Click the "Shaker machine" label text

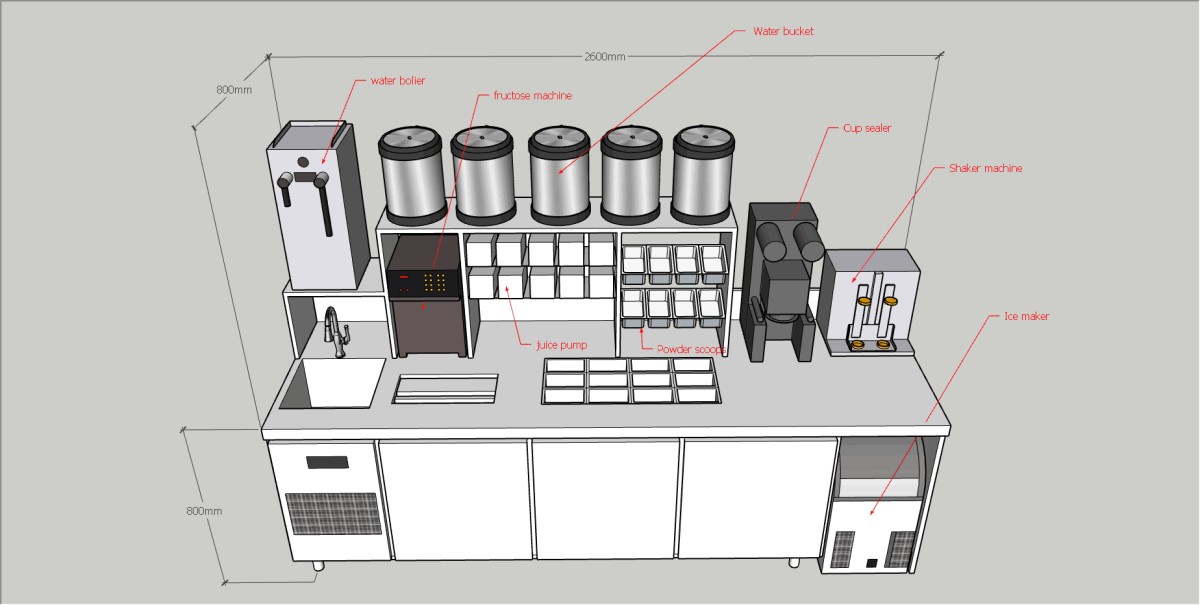click(985, 168)
